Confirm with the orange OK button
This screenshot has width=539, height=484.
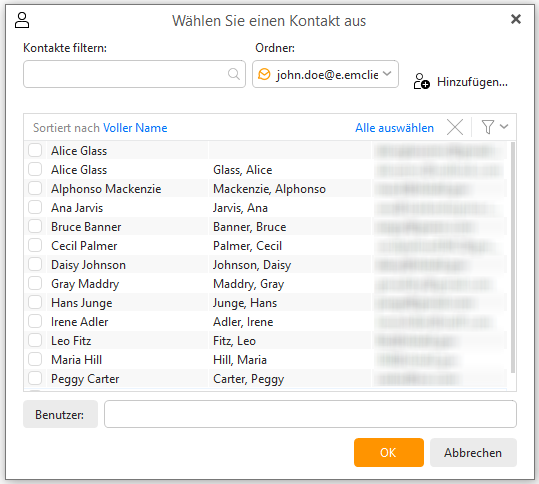click(388, 452)
